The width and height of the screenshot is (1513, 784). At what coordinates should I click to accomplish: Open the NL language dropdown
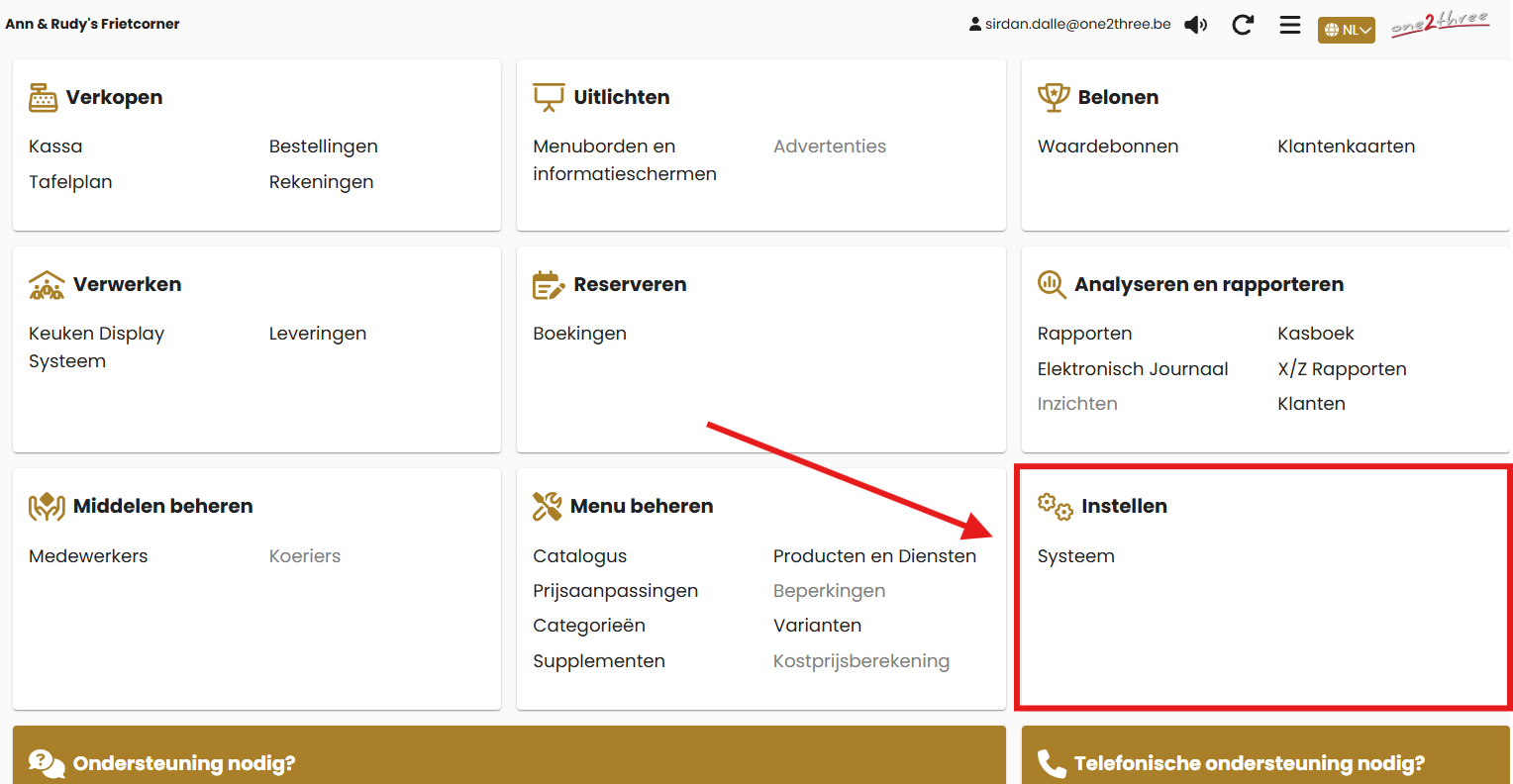click(1346, 30)
